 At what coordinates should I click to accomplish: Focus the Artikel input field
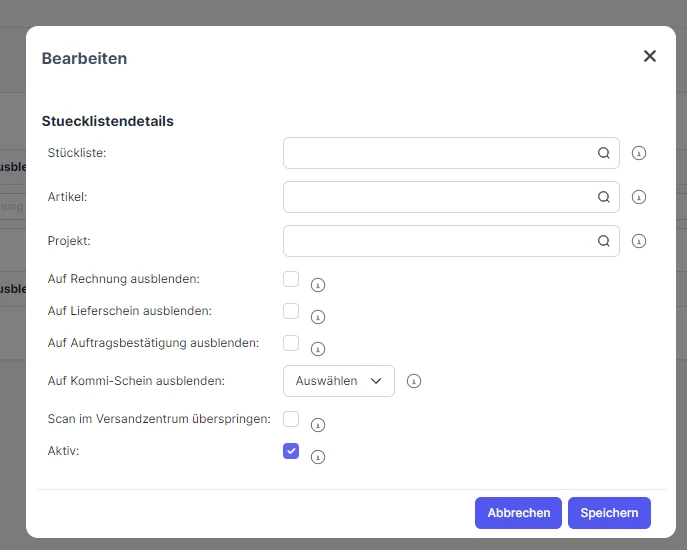point(451,197)
